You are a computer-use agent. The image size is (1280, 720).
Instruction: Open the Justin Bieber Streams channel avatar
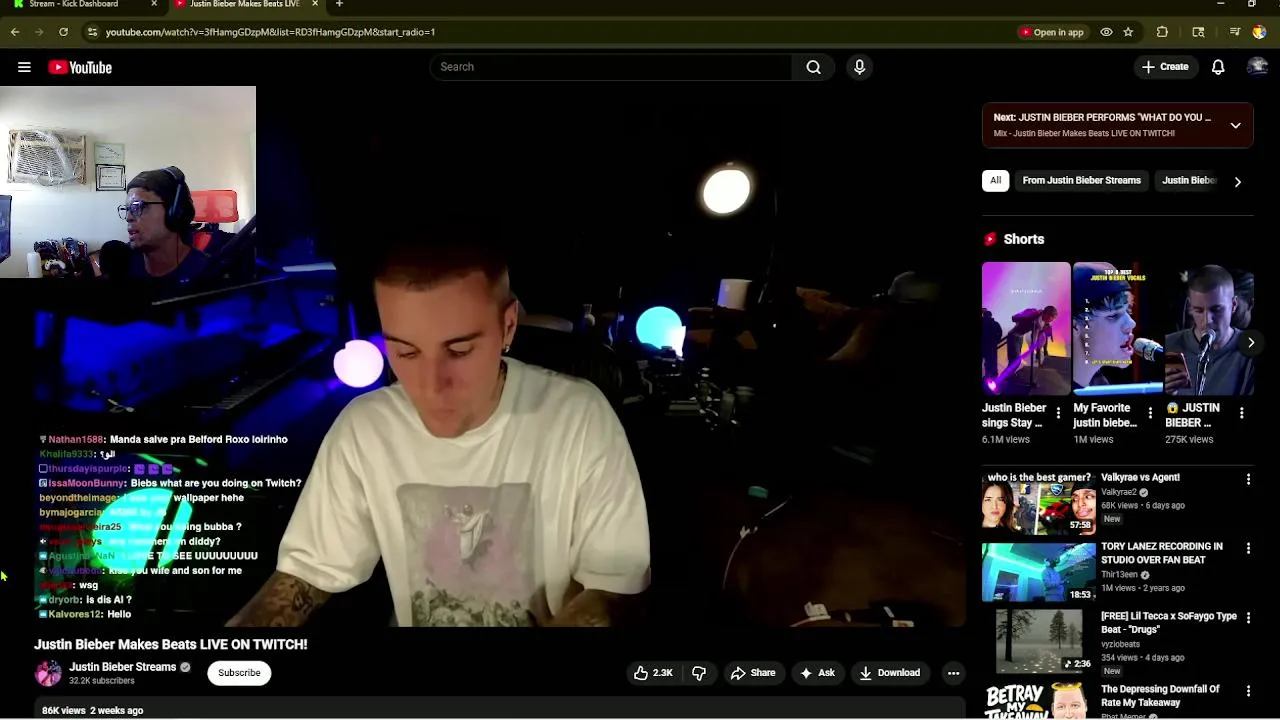coord(48,673)
